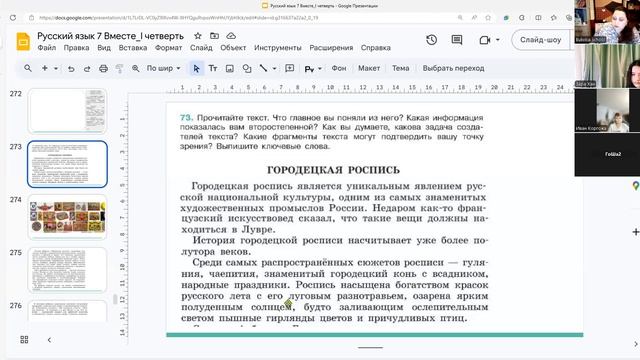Screen dimensions: 640x360
Task: Switch to grid view icon
Action: [24, 340]
